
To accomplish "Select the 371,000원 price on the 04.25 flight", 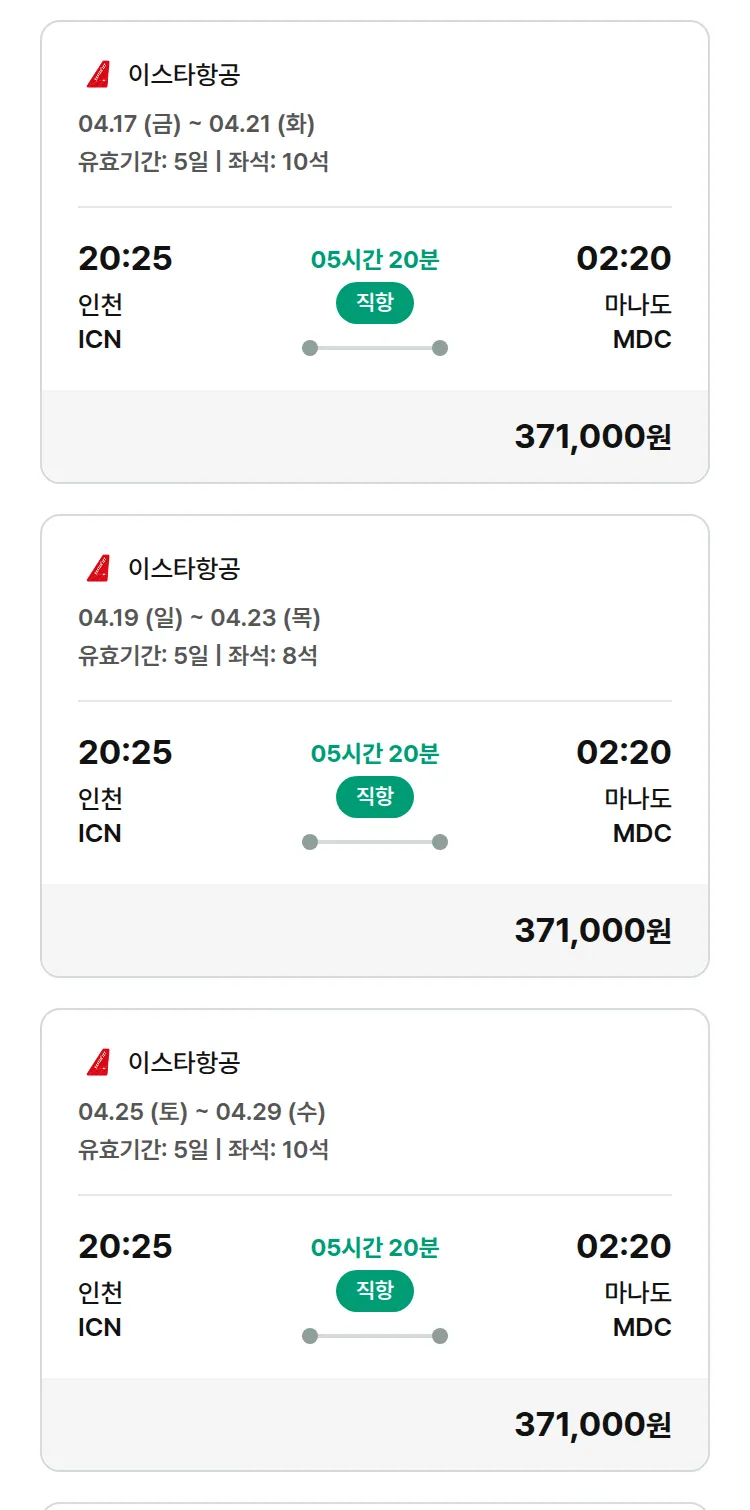I will coord(592,1425).
